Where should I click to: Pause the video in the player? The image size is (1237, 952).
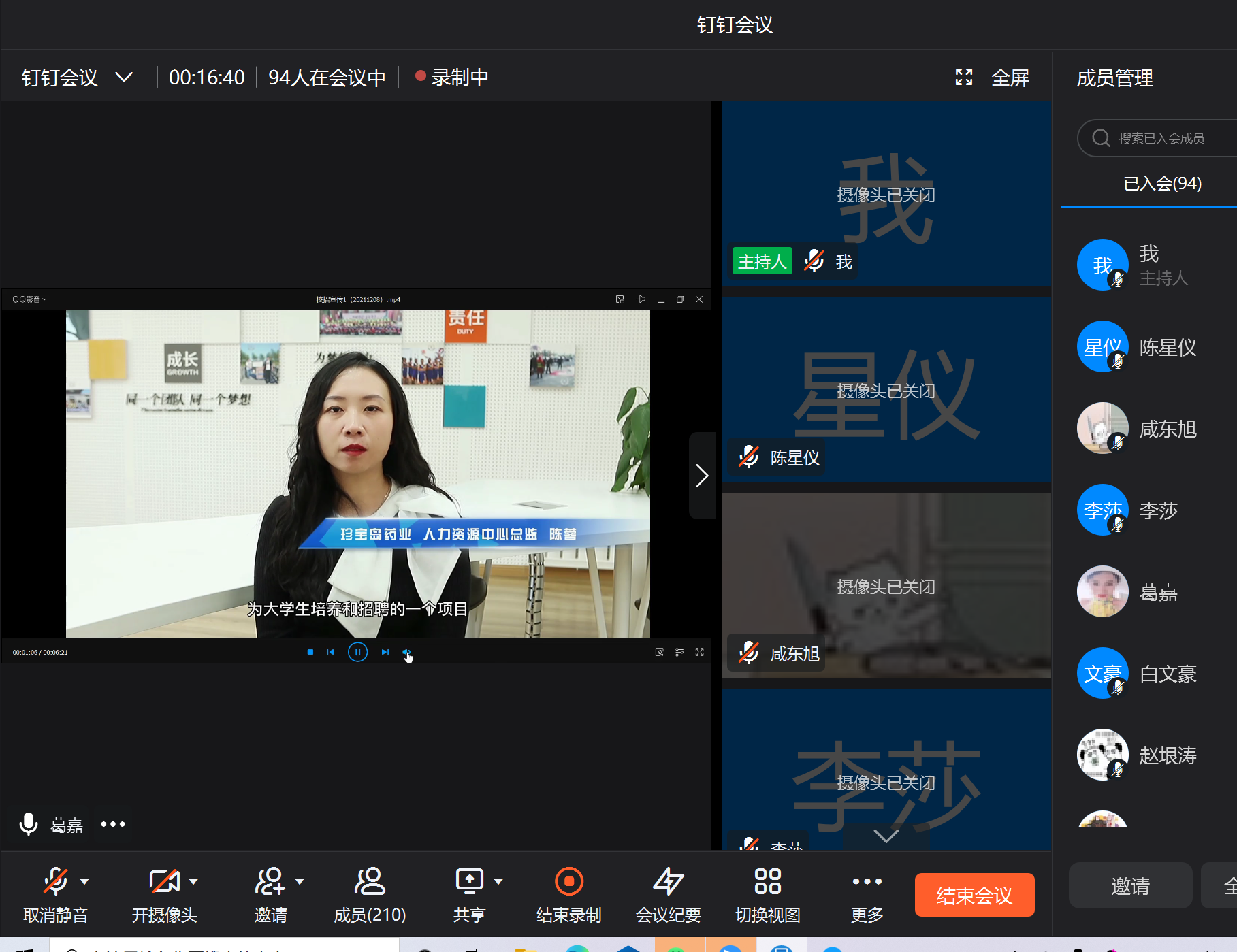357,652
